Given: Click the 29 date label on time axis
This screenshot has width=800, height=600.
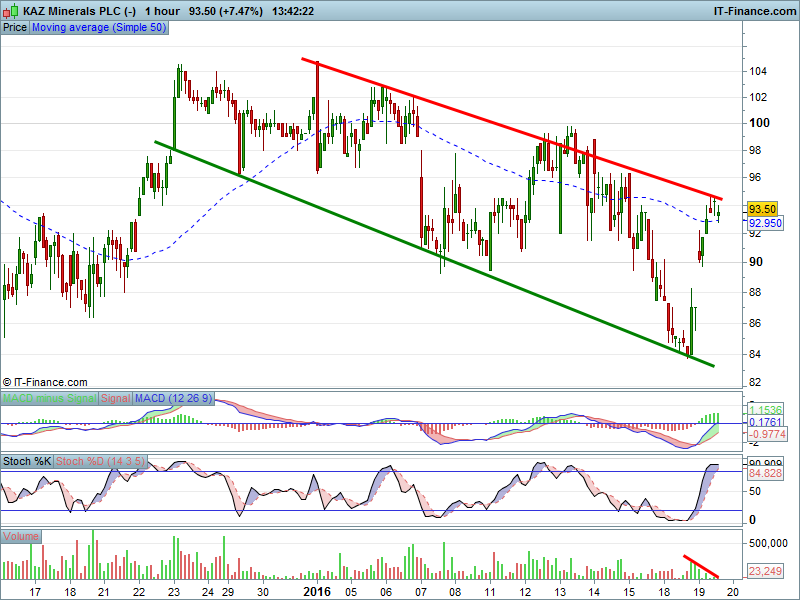Looking at the screenshot, I should click(228, 592).
